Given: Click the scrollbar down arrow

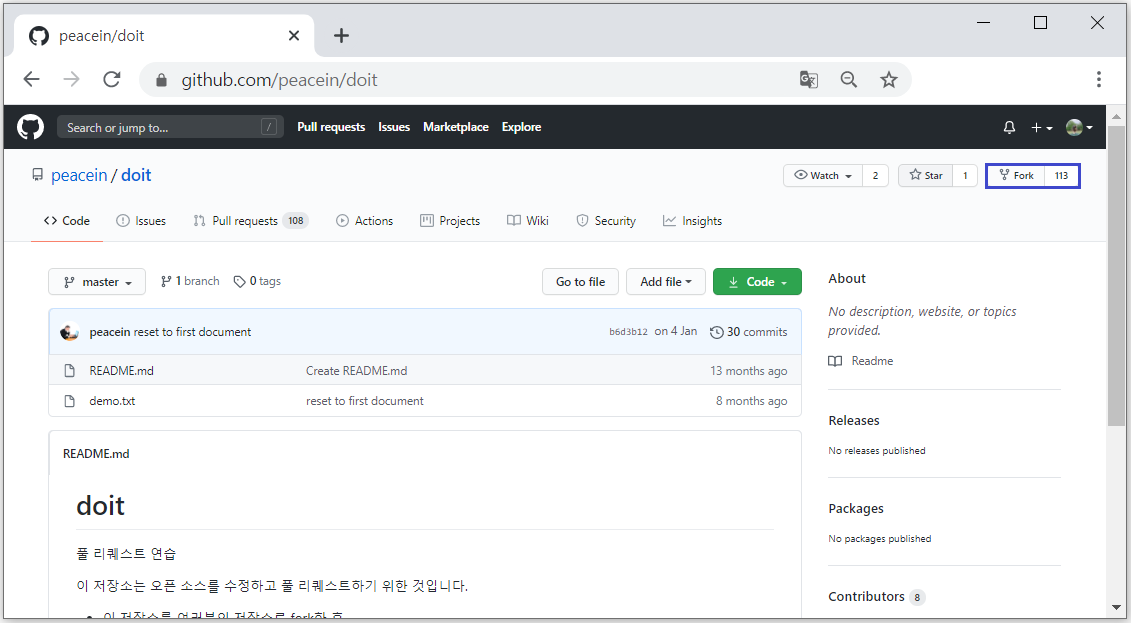Looking at the screenshot, I should click(x=1115, y=609).
